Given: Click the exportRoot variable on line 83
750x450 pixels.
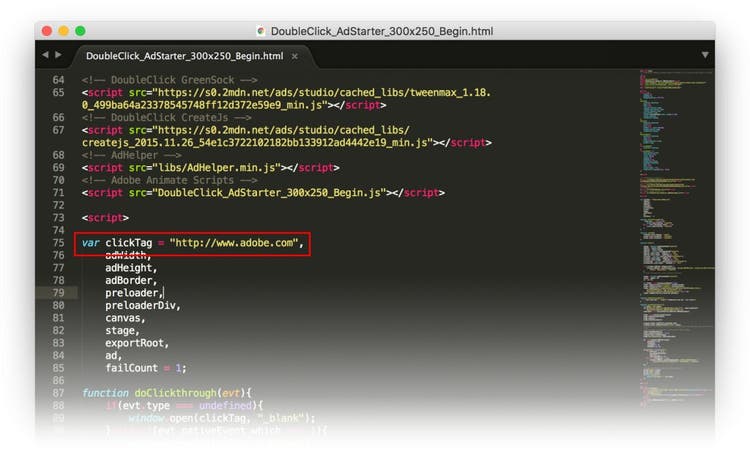Looking at the screenshot, I should pyautogui.click(x=136, y=343).
